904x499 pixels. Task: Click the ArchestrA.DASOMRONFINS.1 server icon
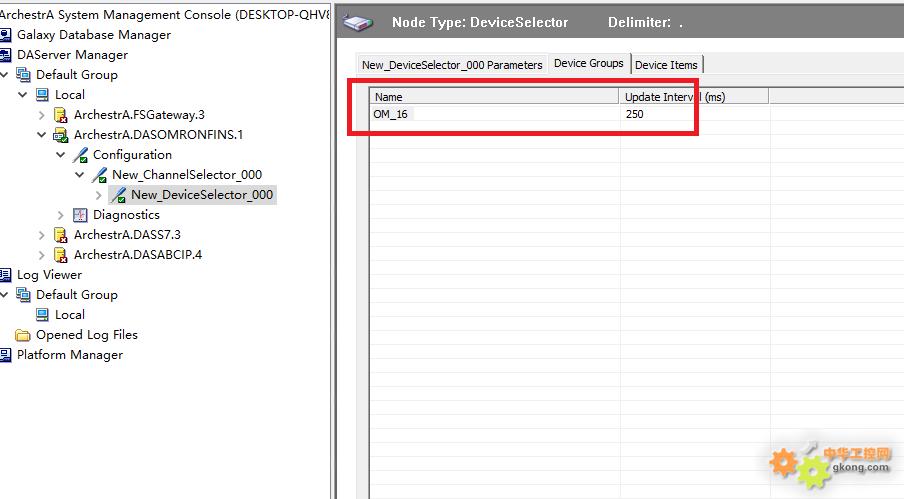pyautogui.click(x=61, y=135)
